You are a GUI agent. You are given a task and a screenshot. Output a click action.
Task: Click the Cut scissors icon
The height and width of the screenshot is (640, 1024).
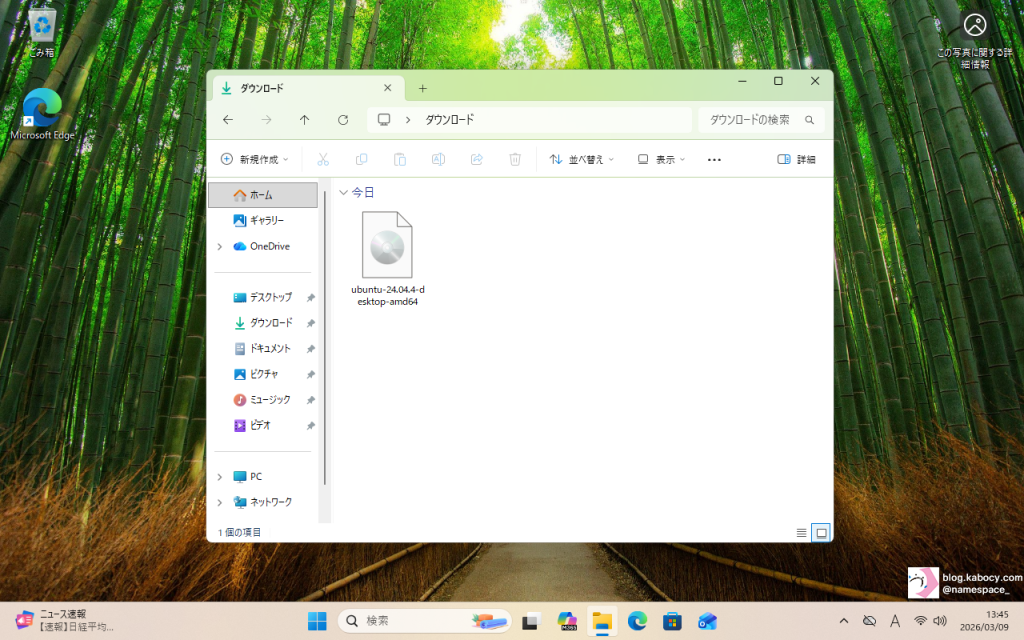tap(323, 159)
